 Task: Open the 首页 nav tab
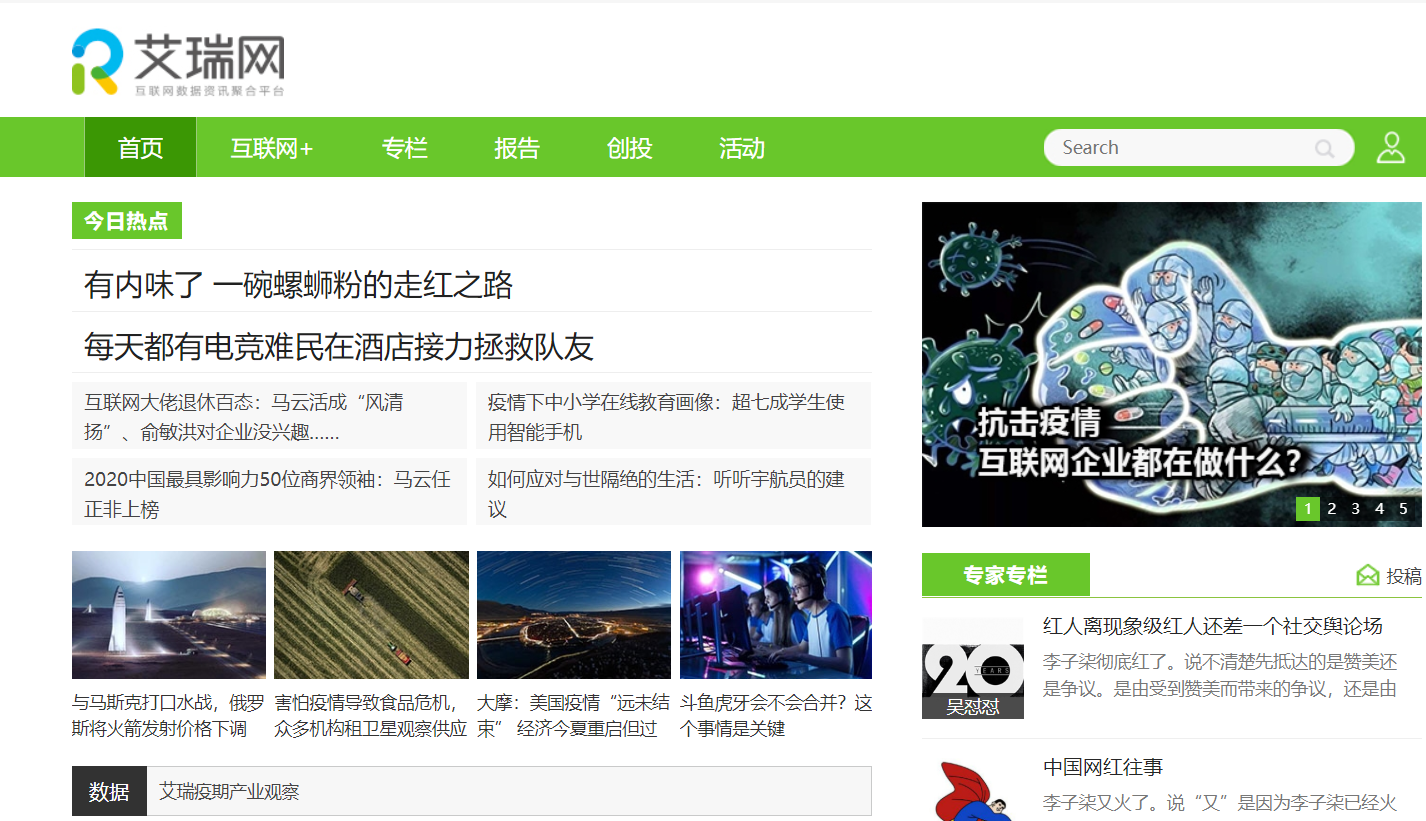[140, 148]
